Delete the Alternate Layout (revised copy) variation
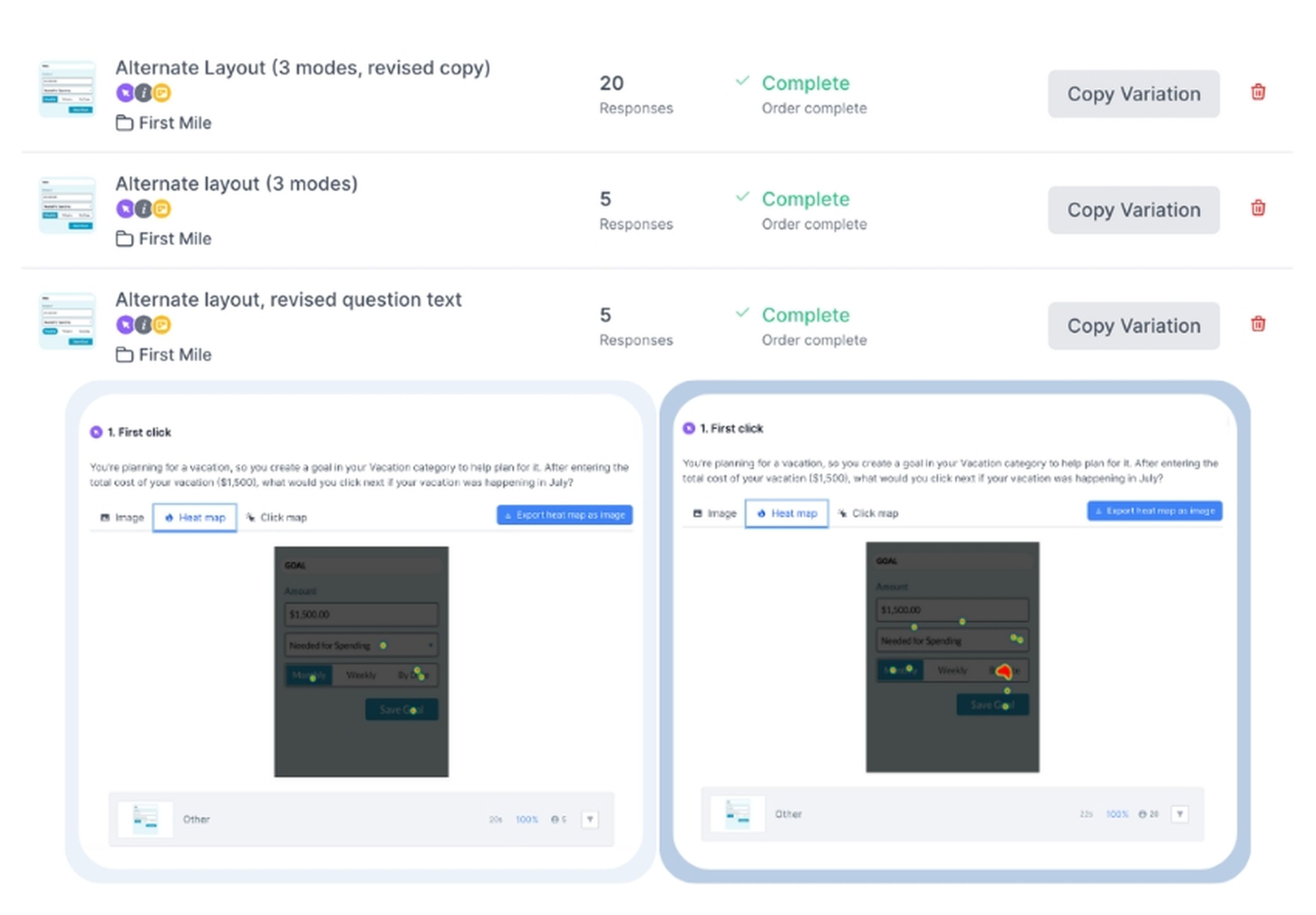This screenshot has width=1316, height=915. [x=1259, y=92]
